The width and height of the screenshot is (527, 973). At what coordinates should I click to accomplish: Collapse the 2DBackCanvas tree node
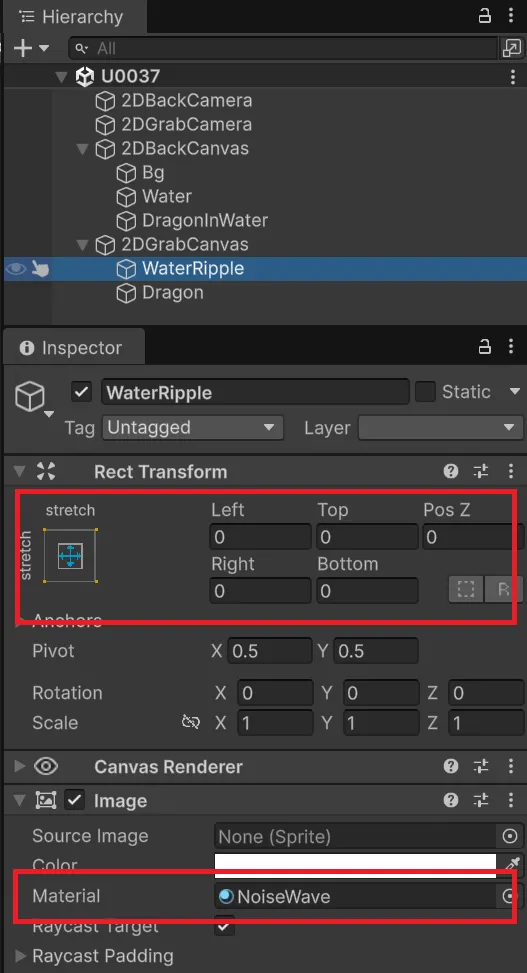(x=81, y=149)
